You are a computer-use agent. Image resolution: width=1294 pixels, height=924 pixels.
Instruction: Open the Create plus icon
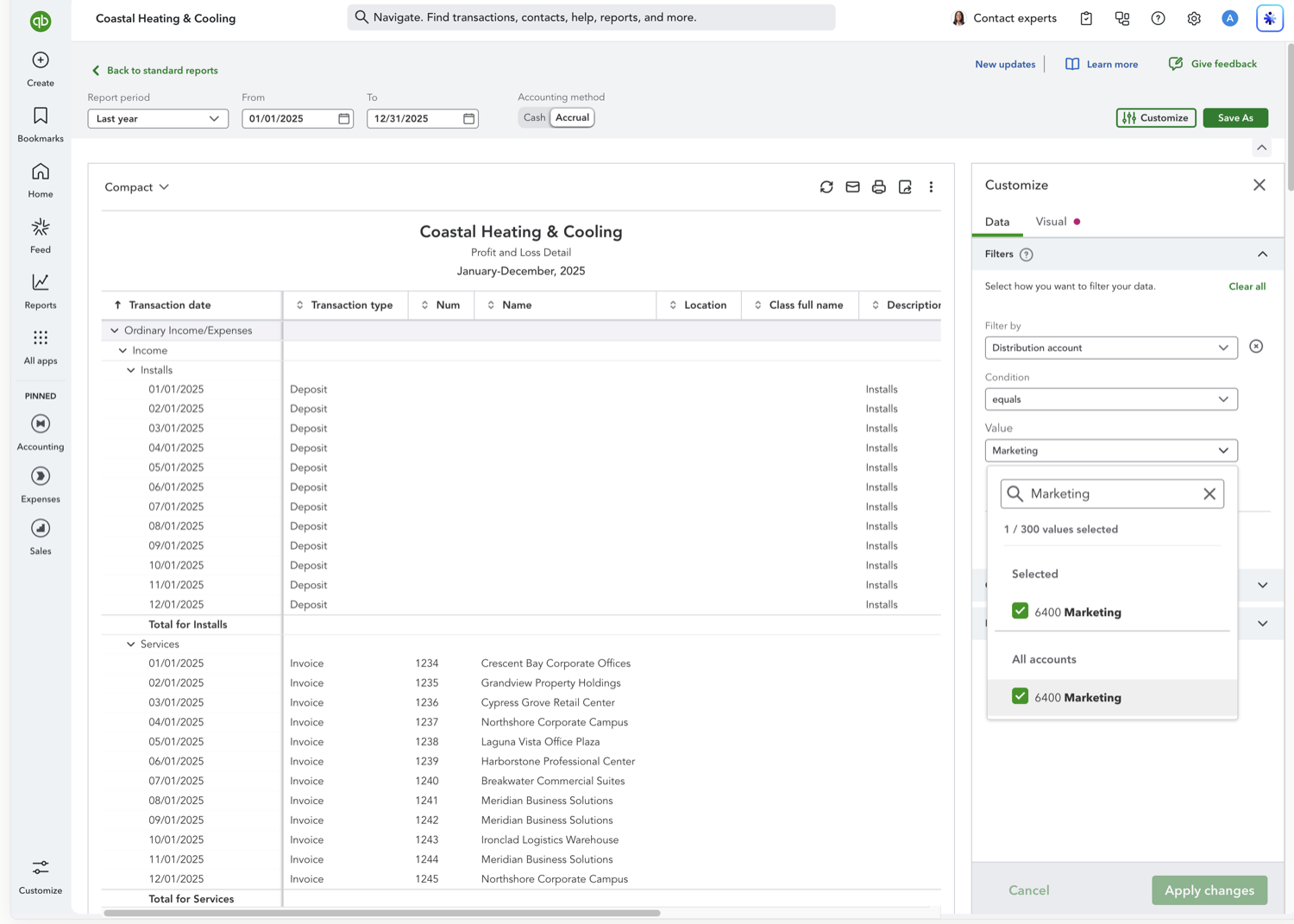click(x=41, y=60)
